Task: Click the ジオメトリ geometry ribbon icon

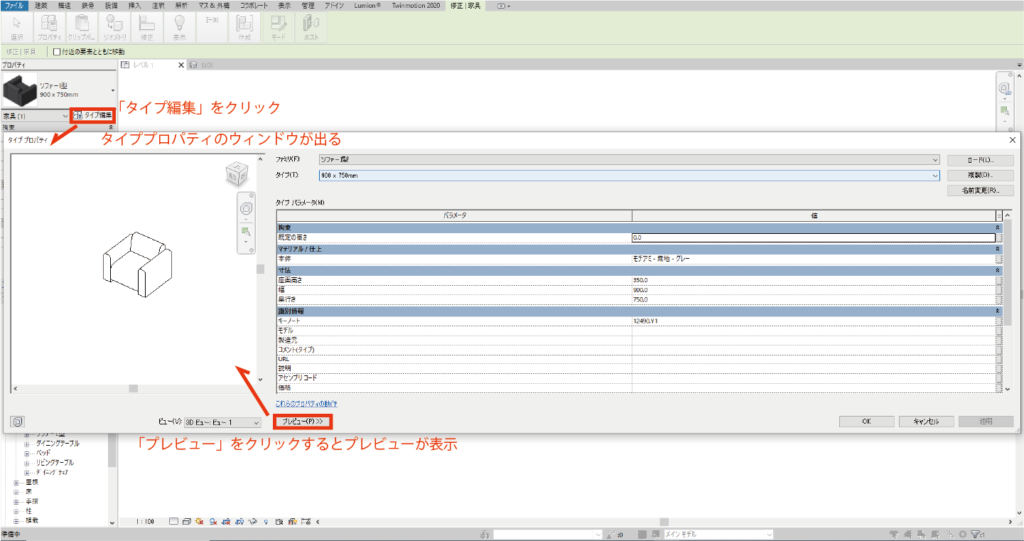Action: (114, 26)
